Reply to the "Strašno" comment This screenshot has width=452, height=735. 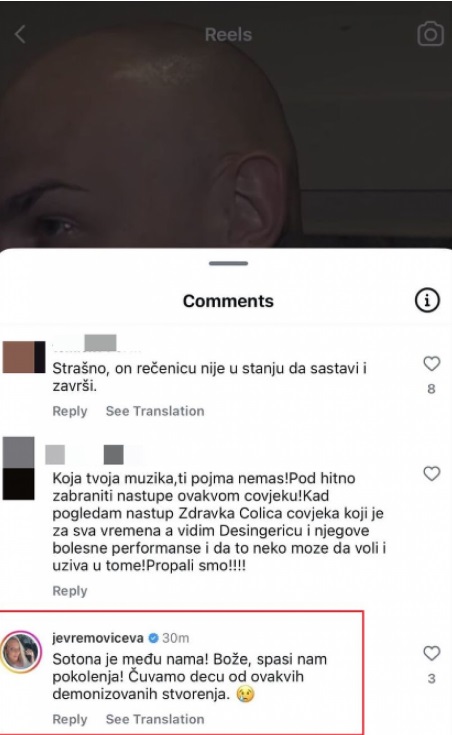click(70, 411)
